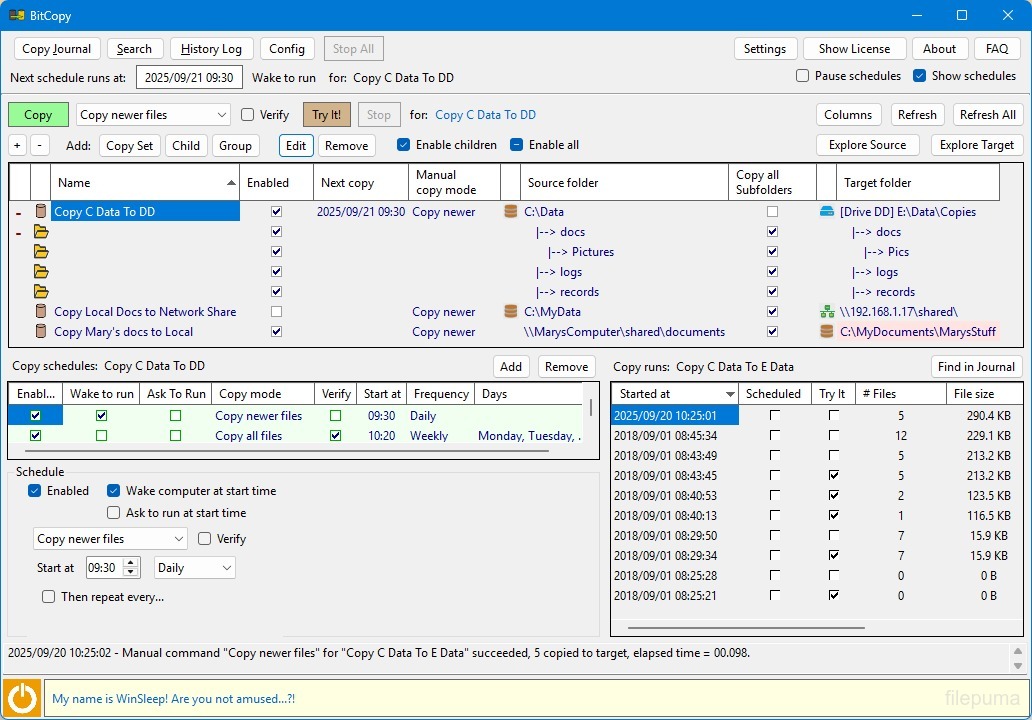
Task: Click the Explore Target button
Action: [976, 145]
